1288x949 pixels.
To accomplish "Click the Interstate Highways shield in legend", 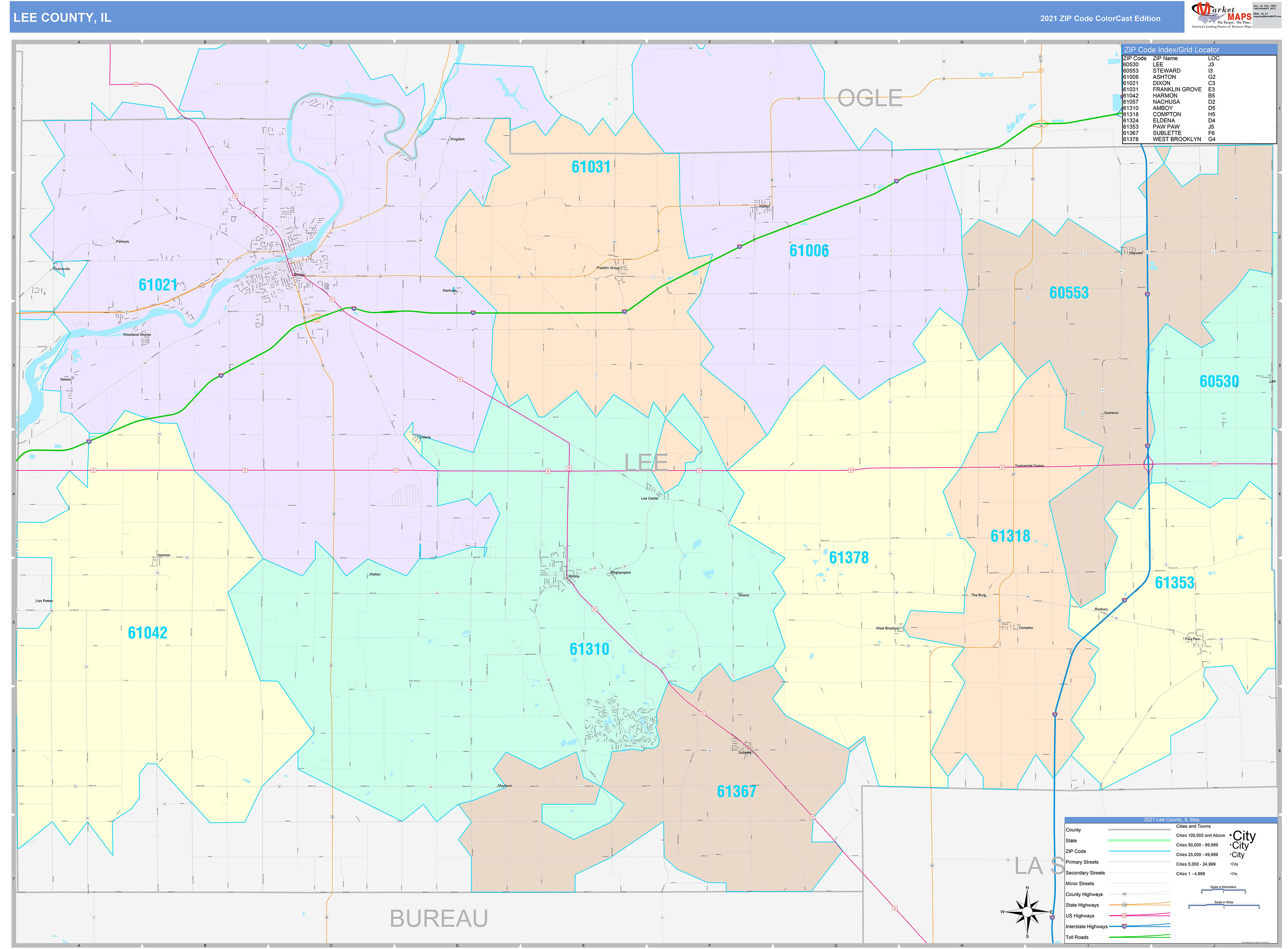I will coord(1124,927).
